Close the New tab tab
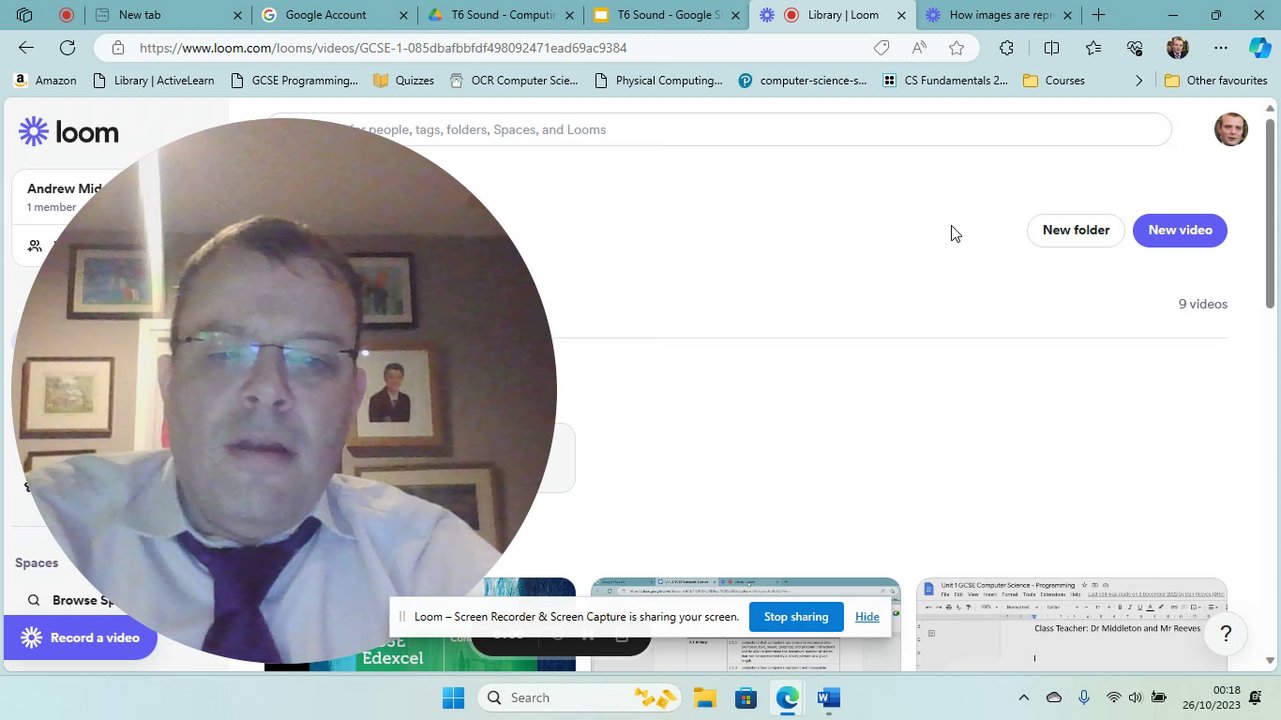1281x720 pixels. (x=237, y=15)
